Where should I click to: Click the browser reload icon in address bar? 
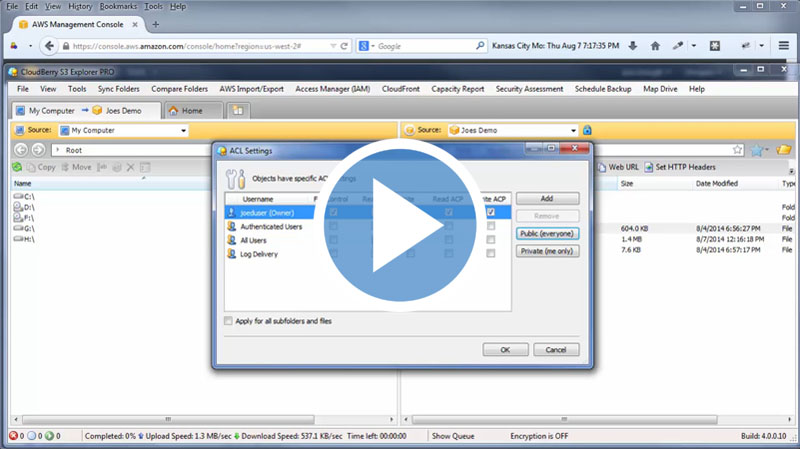(344, 46)
